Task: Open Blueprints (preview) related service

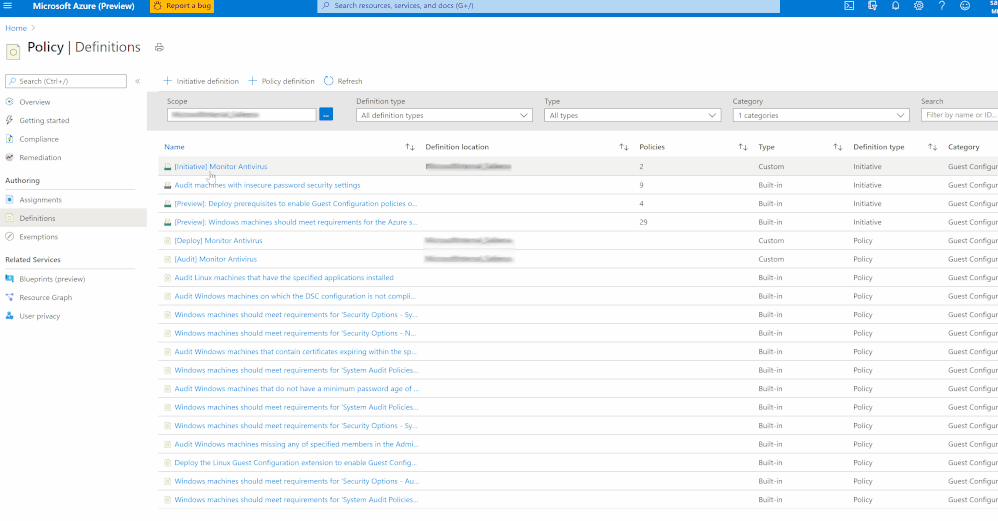Action: pos(52,279)
